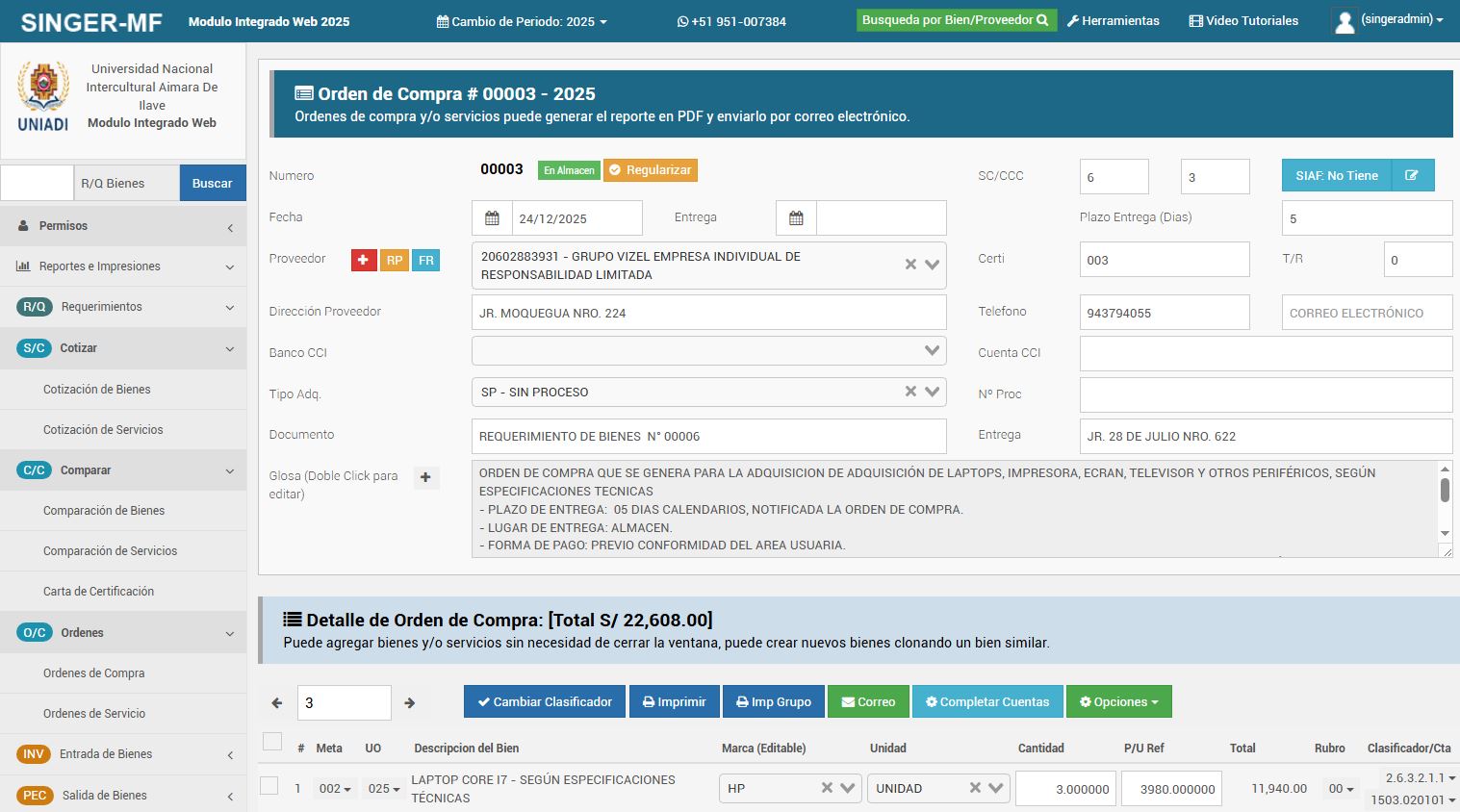Click the blue FR icon beside Proveedor
The width and height of the screenshot is (1460, 812).
point(424,260)
